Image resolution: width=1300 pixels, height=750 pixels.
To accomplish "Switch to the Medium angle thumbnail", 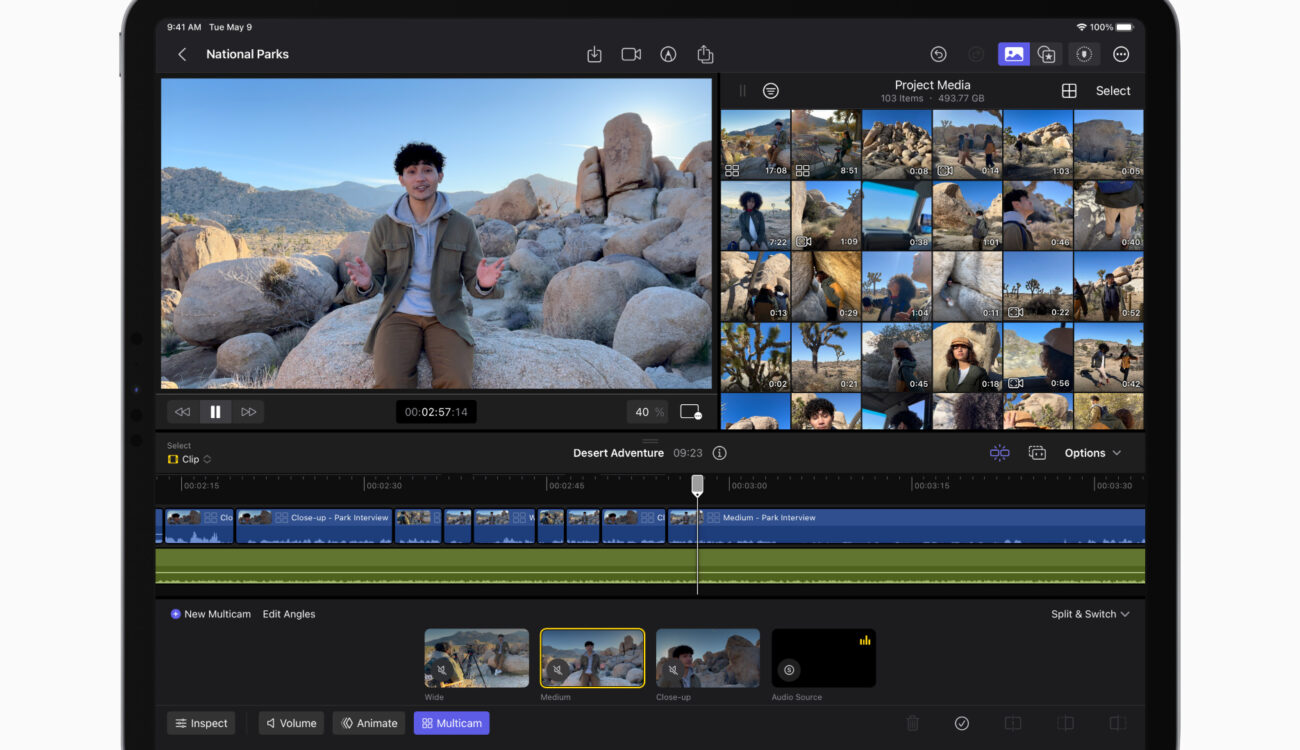I will pyautogui.click(x=592, y=658).
